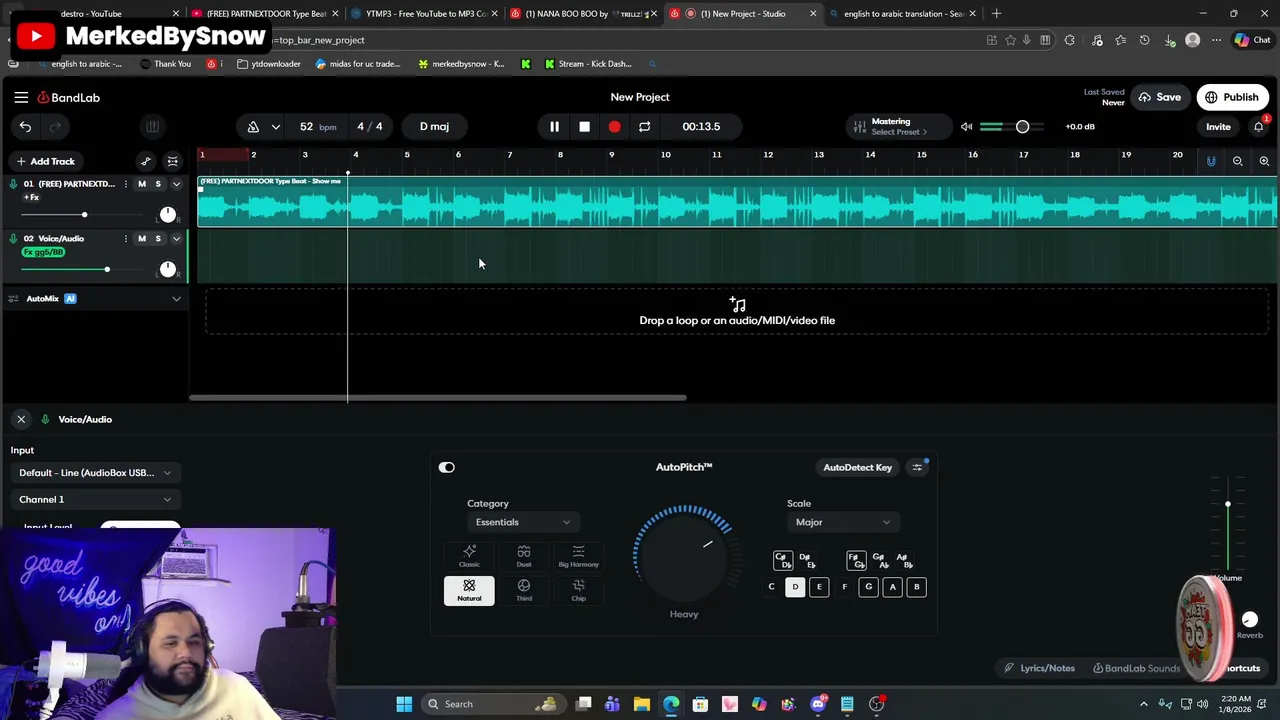This screenshot has height=720, width=1280.
Task: Open the BandLab hamburger menu
Action: point(21,97)
